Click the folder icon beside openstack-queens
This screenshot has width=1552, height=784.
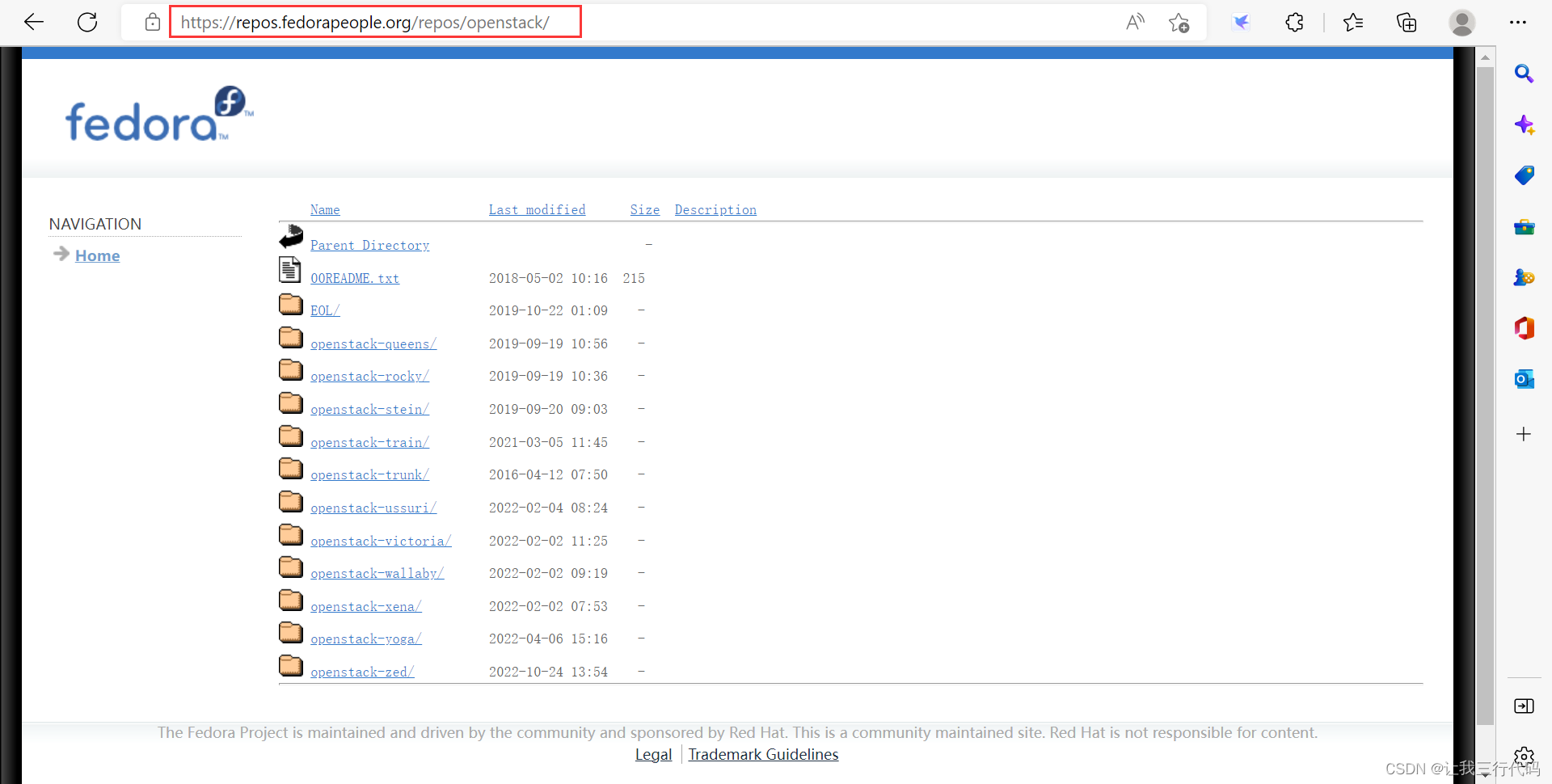(291, 337)
